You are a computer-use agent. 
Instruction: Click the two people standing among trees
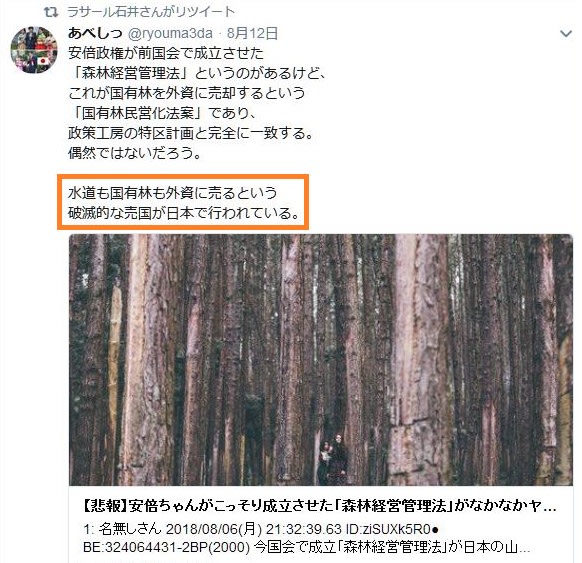333,459
